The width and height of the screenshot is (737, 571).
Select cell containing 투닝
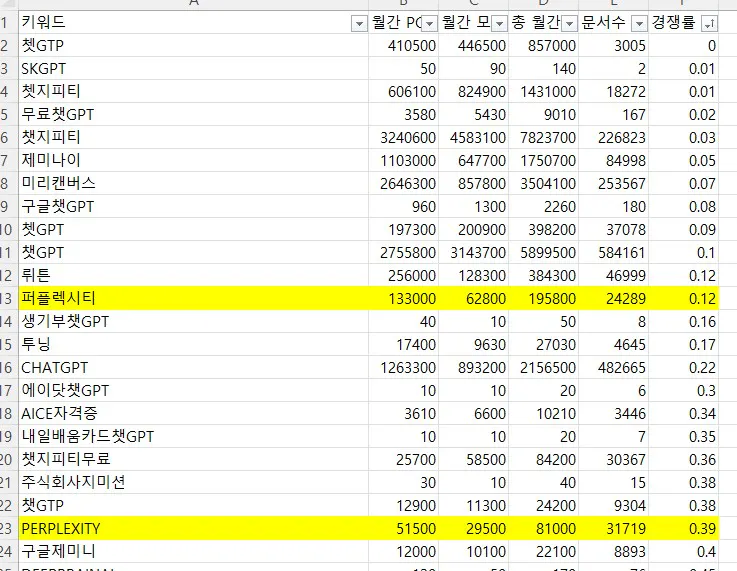(193, 345)
